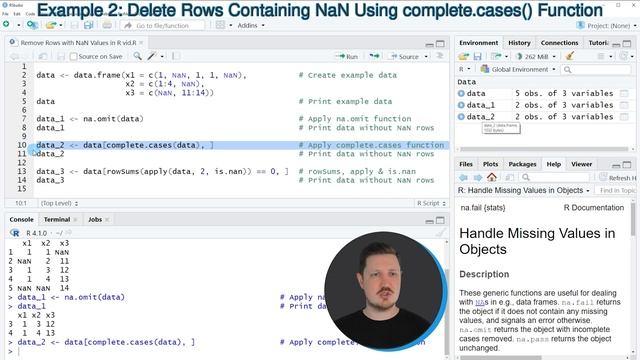The image size is (640, 360).
Task: Expand the data_2 object in Environment
Action: click(x=461, y=117)
